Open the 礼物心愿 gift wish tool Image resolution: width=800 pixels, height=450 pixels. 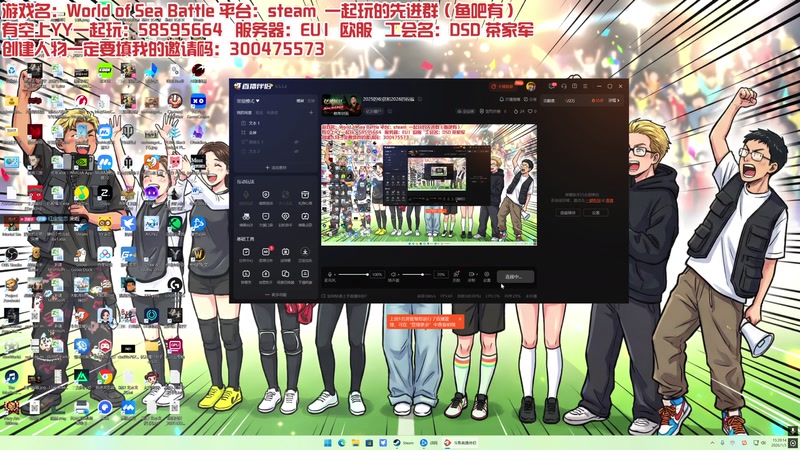(305, 195)
